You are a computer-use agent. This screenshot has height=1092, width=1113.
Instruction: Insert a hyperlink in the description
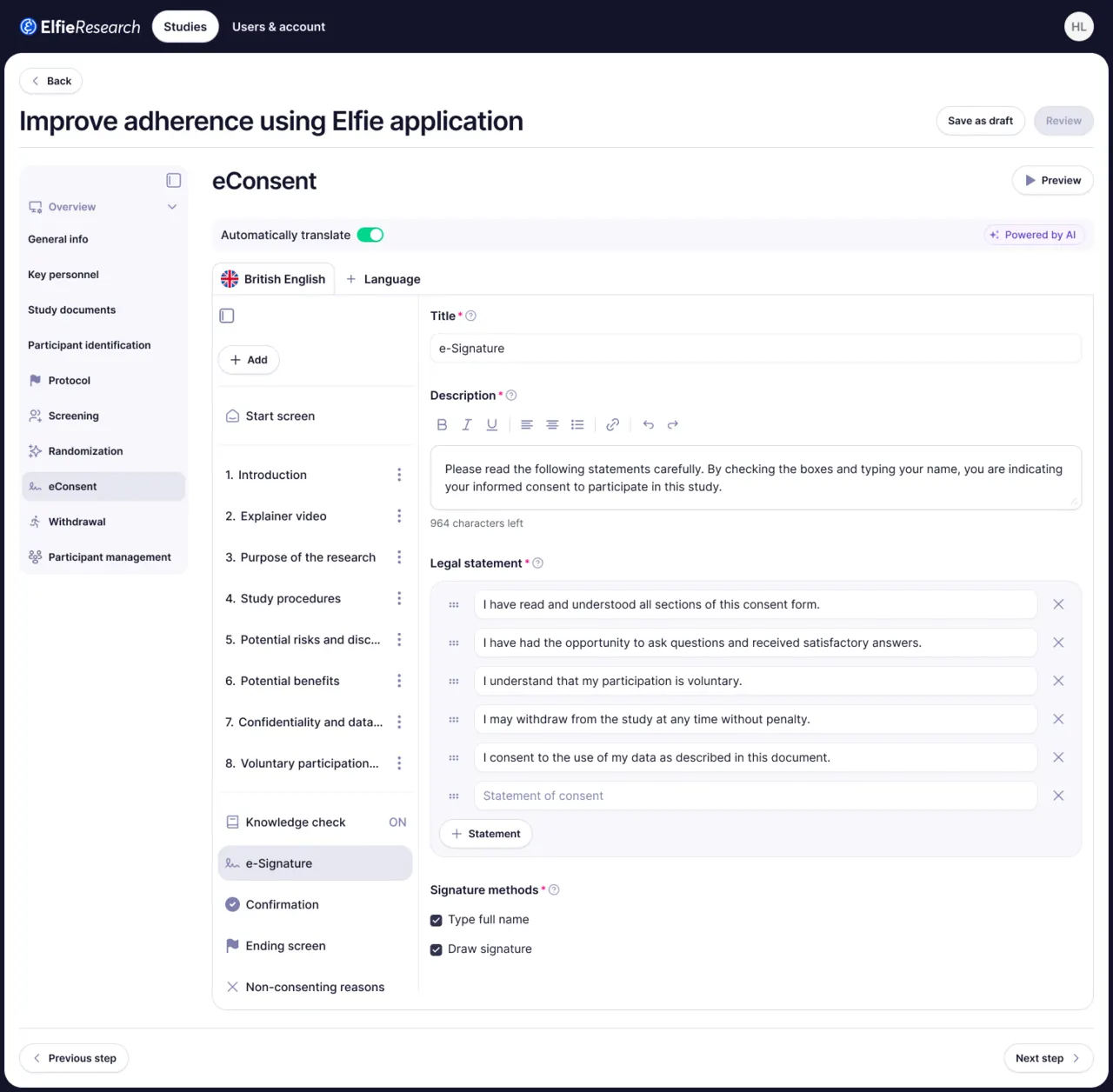pyautogui.click(x=613, y=425)
